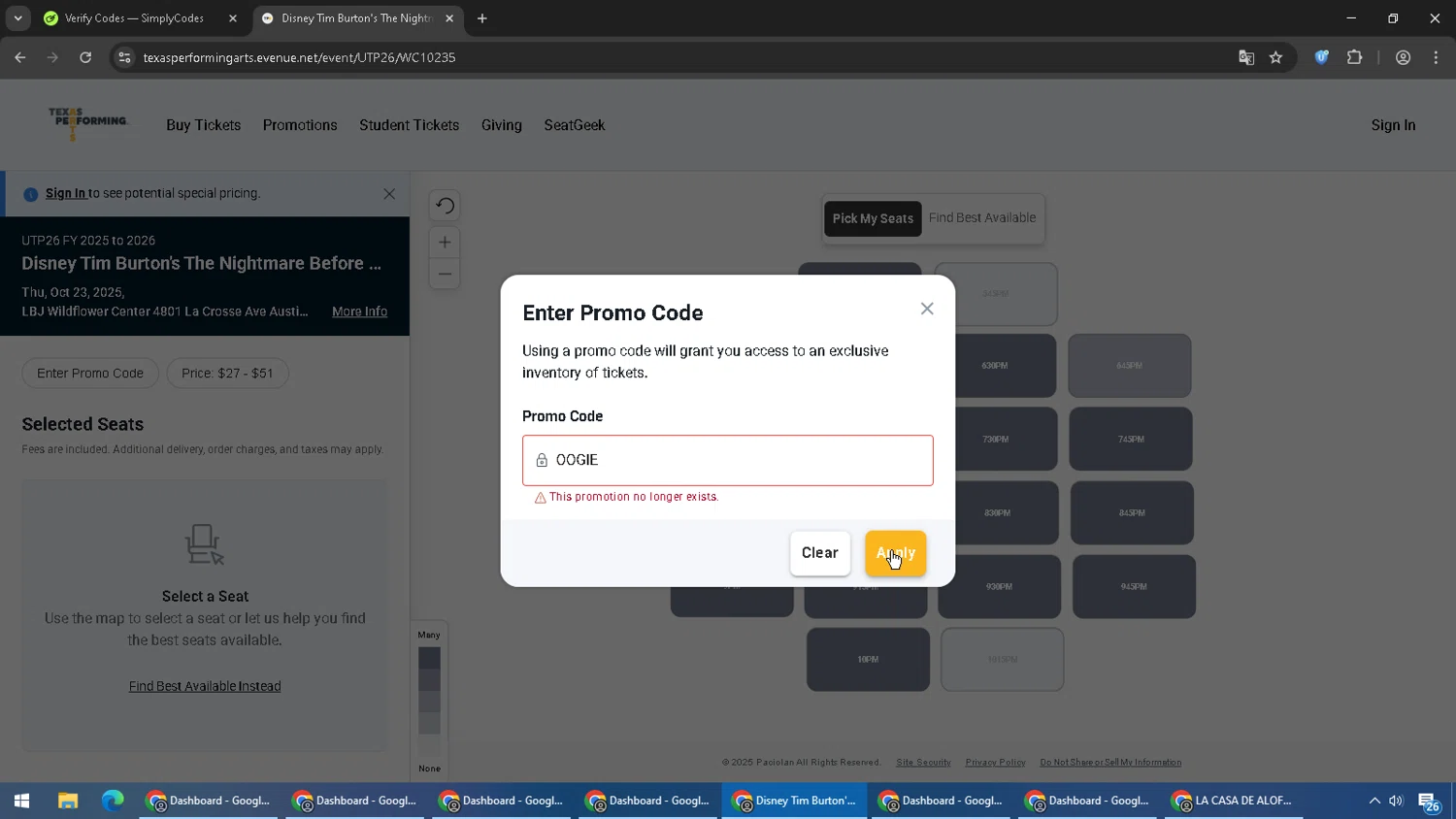Open the tab search dropdown arrow
This screenshot has width=1456, height=819.
tap(17, 18)
